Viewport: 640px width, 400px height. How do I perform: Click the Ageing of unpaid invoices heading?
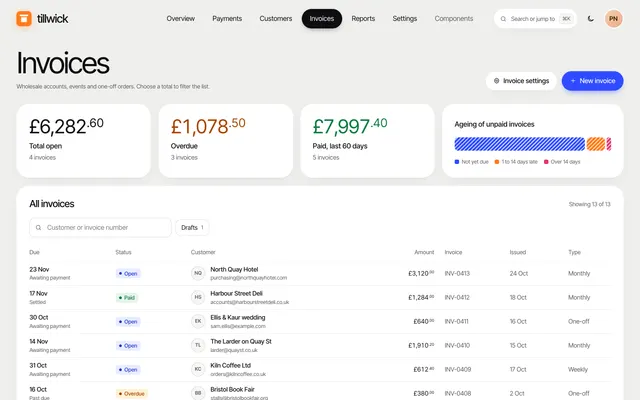click(494, 124)
